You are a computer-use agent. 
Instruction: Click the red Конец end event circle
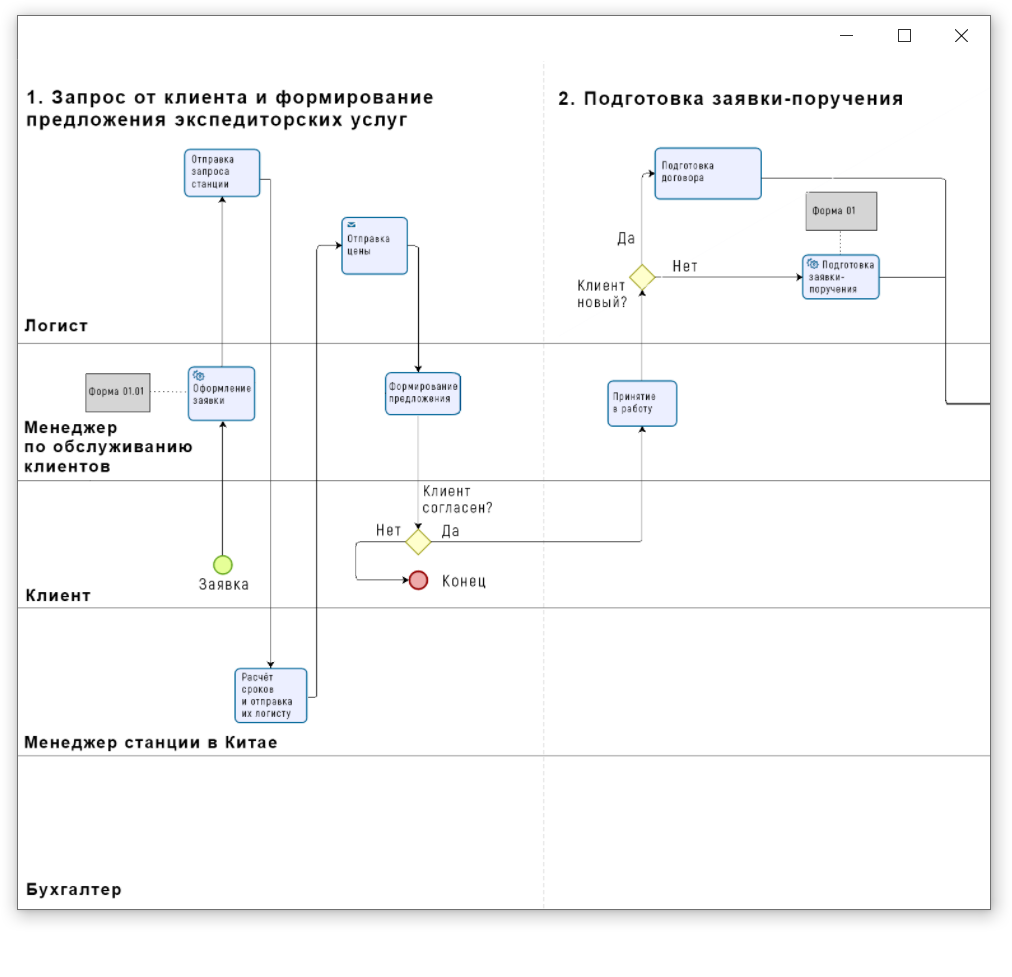(x=418, y=580)
